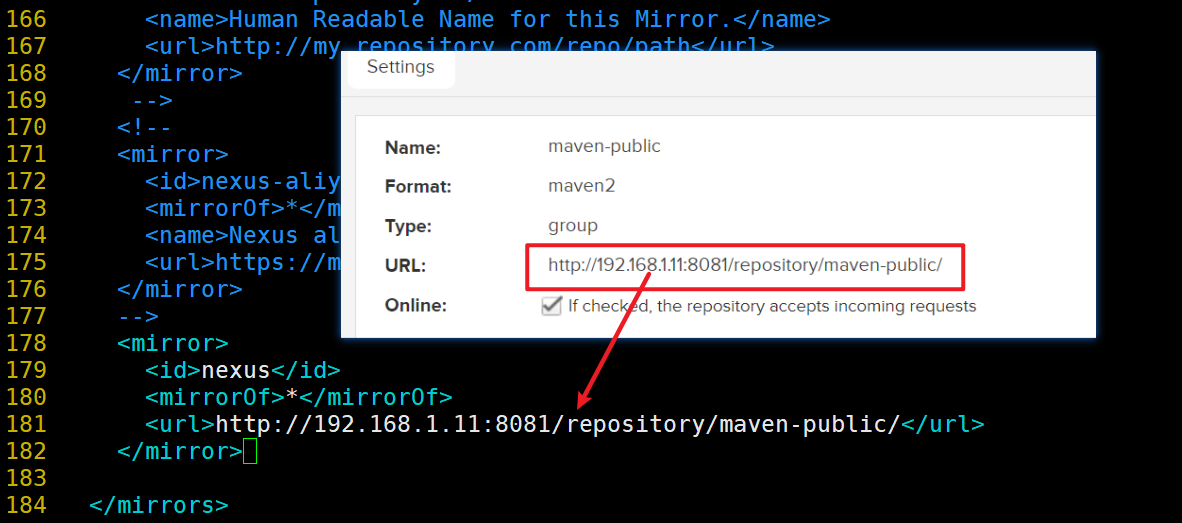Screen dimensions: 1182x523
Task: Toggle the Online checkbox for the repository
Action: (x=552, y=306)
